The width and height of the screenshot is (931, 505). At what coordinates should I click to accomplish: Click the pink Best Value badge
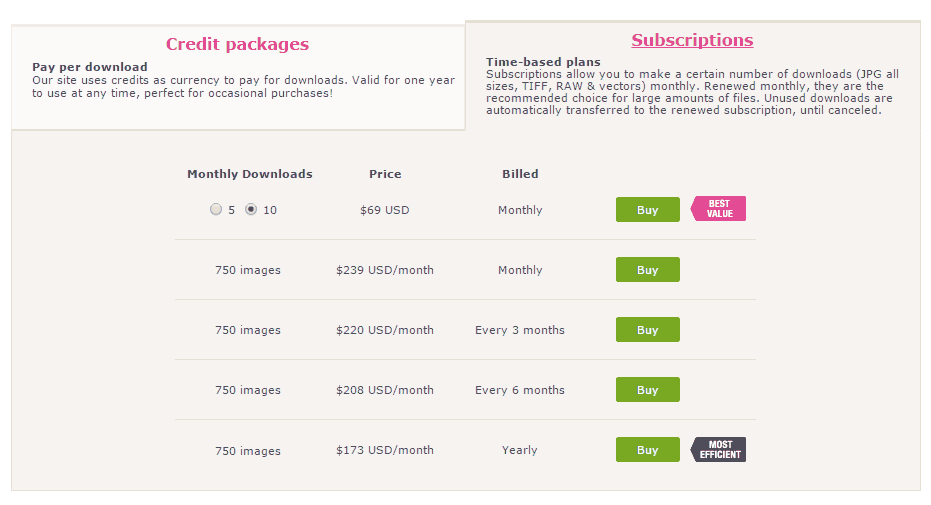718,209
